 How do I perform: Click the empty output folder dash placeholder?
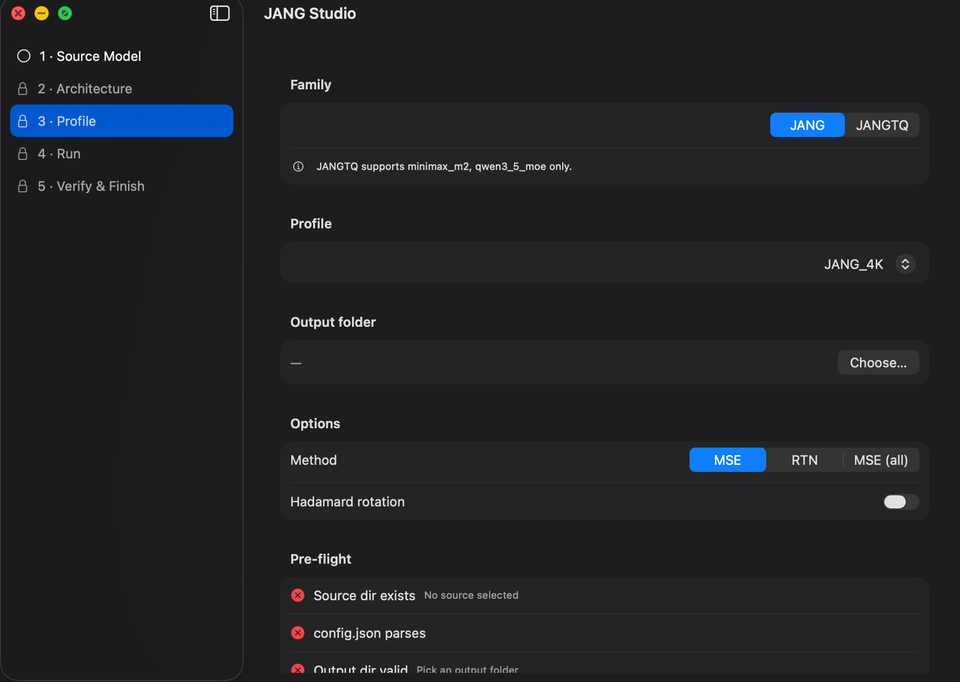pyautogui.click(x=296, y=363)
